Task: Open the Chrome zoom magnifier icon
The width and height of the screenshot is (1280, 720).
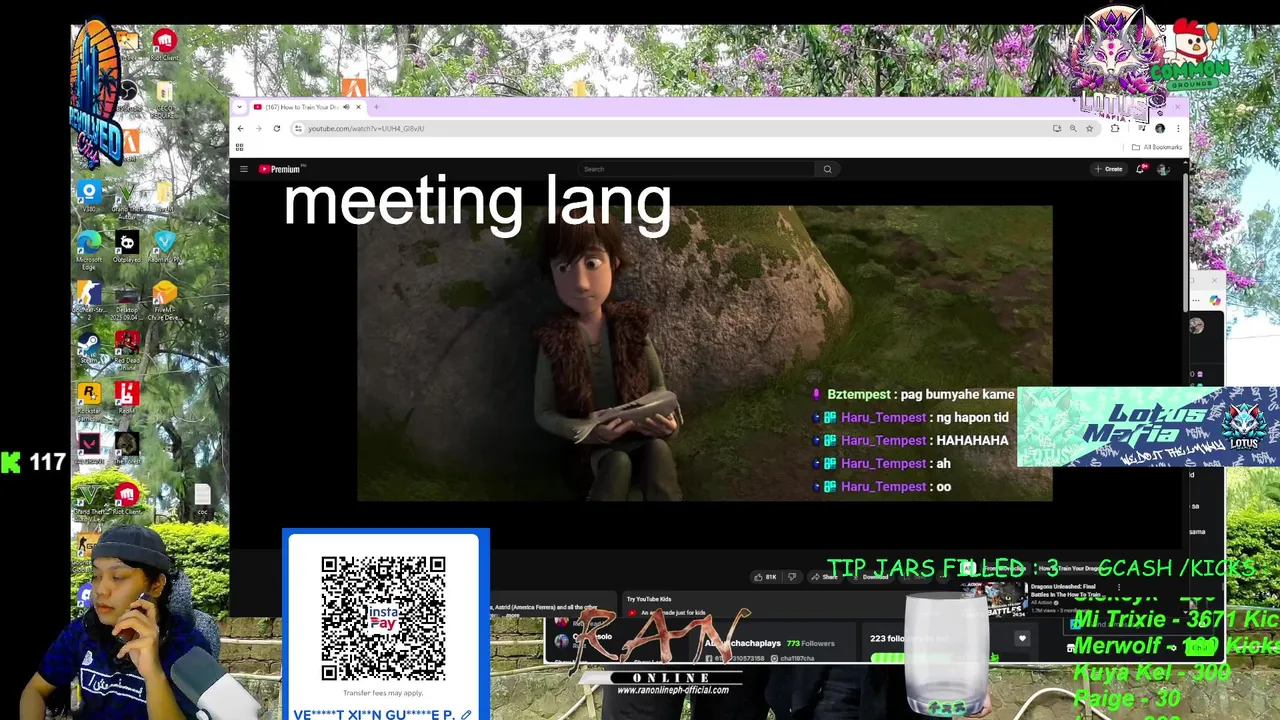Action: pyautogui.click(x=1073, y=128)
